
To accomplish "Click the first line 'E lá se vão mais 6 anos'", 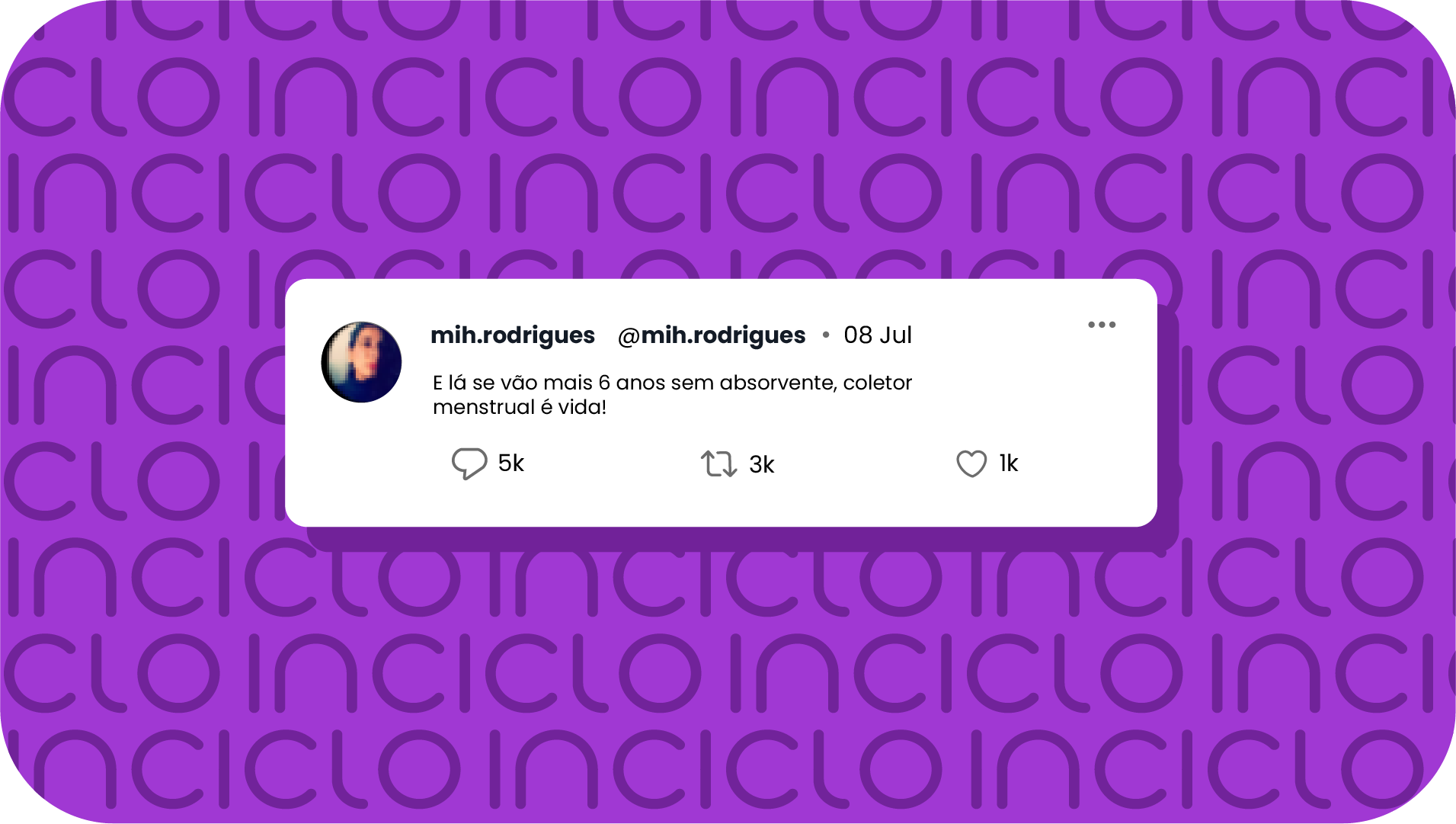I will tap(522, 383).
